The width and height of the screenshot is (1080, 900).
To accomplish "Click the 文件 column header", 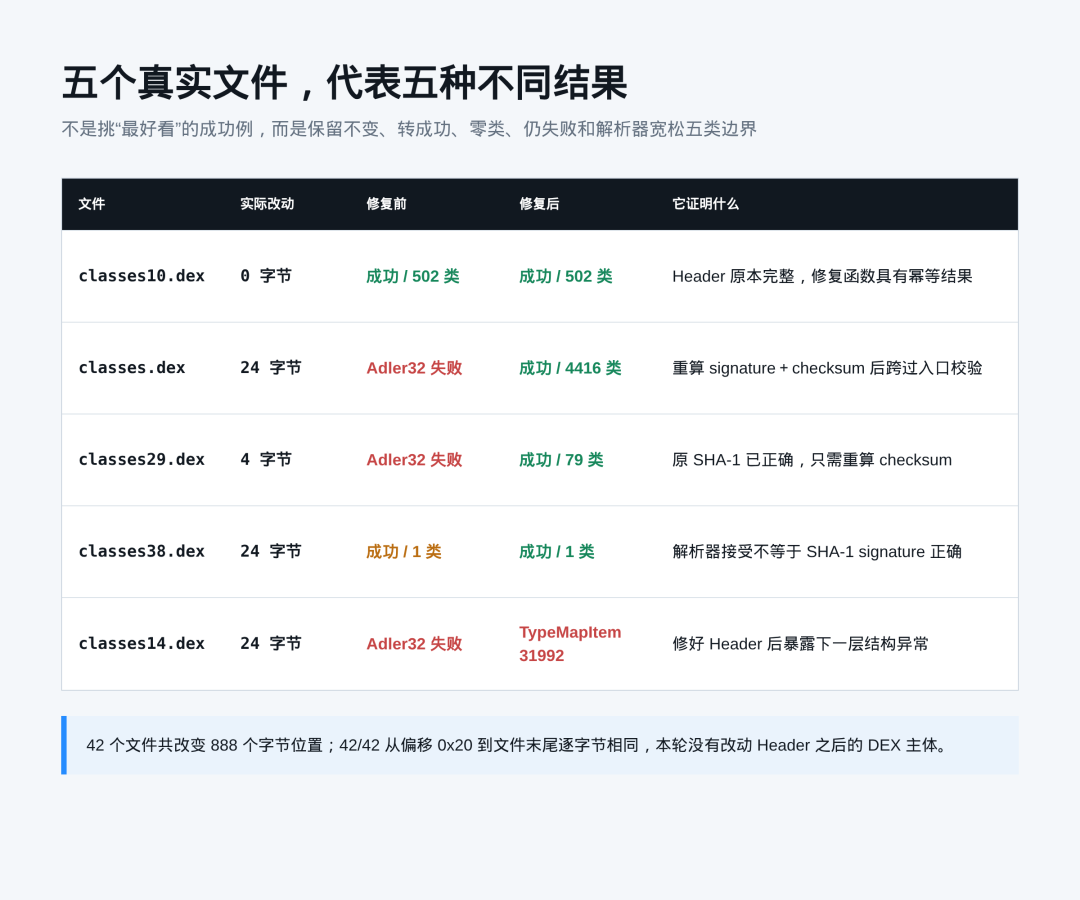I will 92,204.
